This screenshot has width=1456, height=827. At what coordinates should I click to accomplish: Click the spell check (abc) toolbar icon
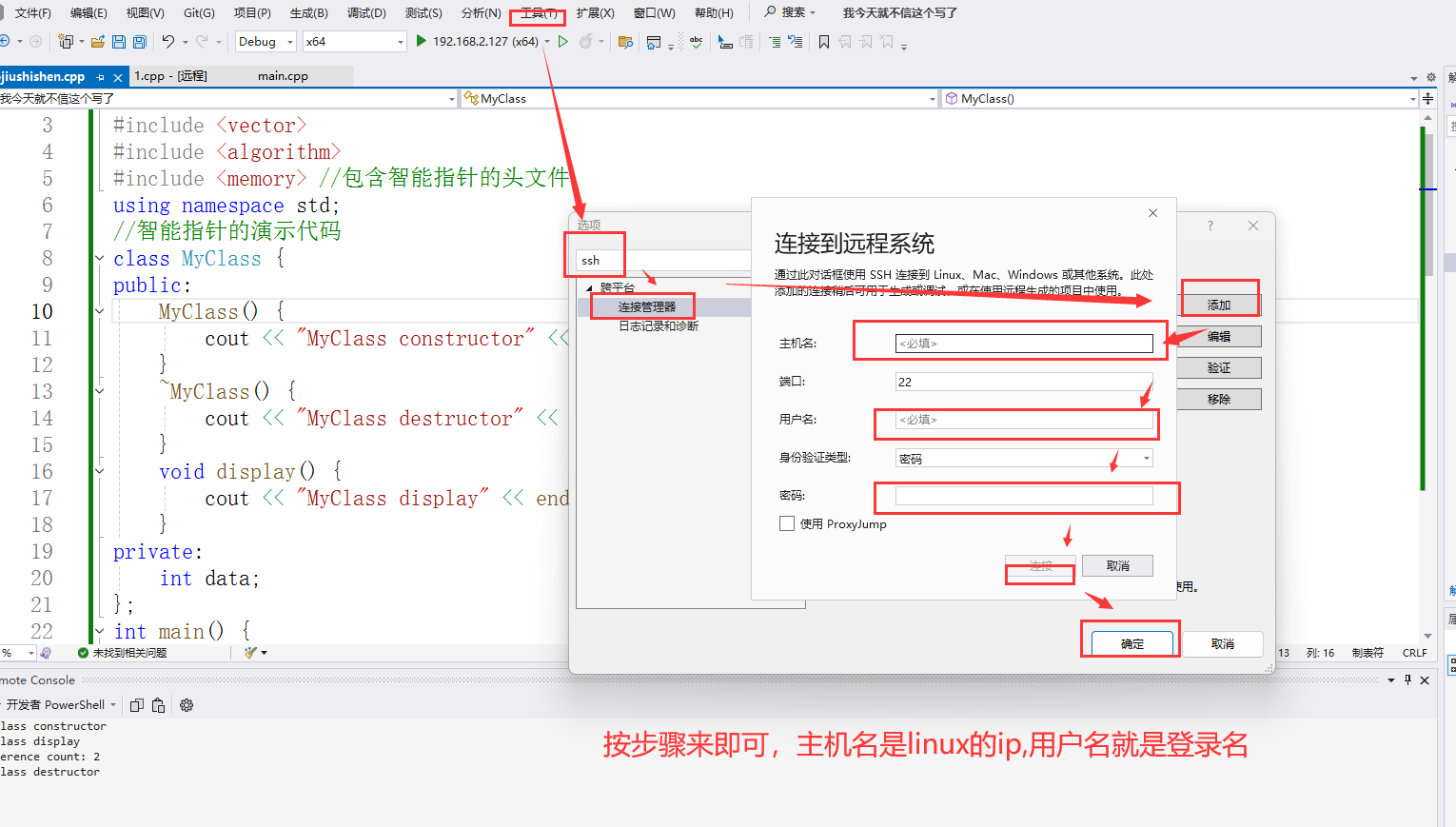(696, 42)
